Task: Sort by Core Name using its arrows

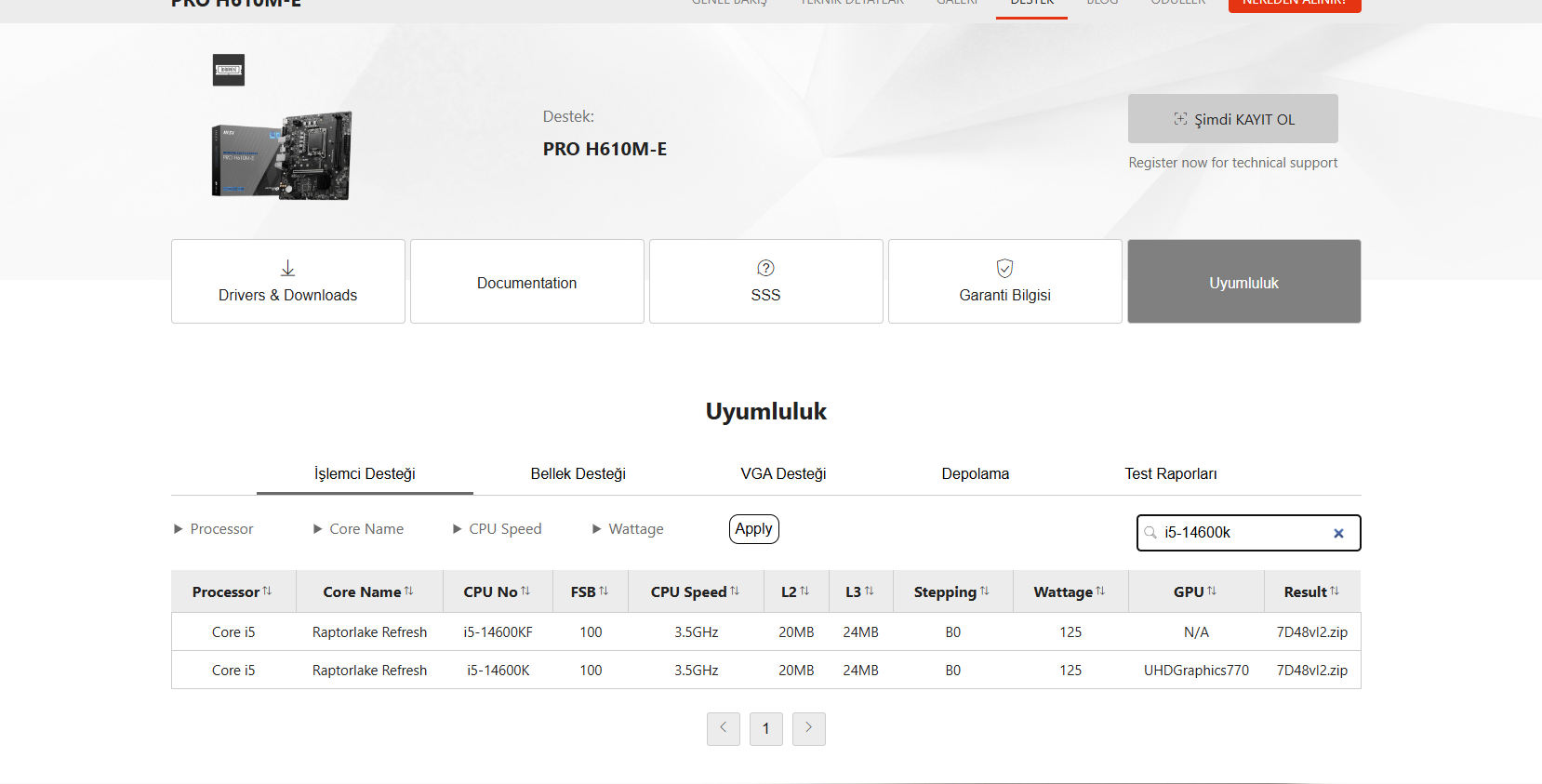Action: (x=408, y=591)
